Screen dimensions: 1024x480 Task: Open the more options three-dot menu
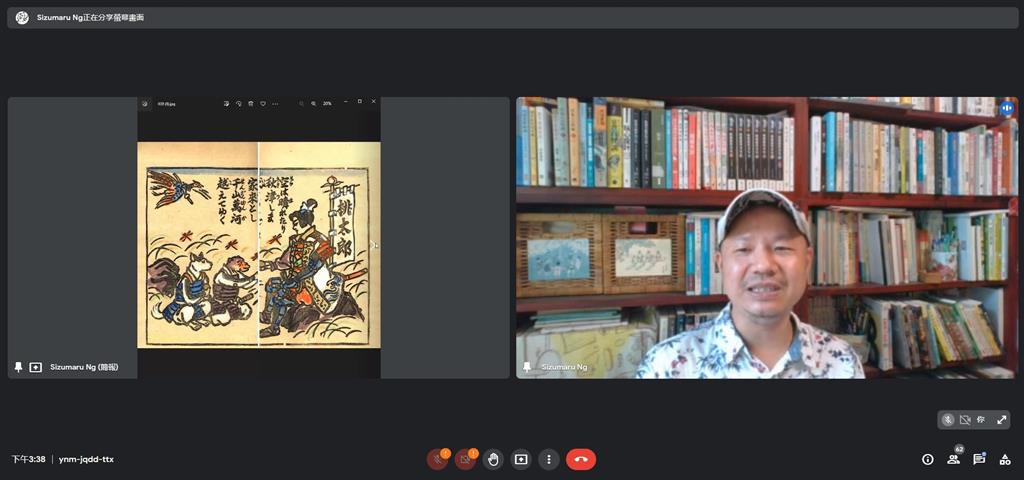tap(548, 459)
